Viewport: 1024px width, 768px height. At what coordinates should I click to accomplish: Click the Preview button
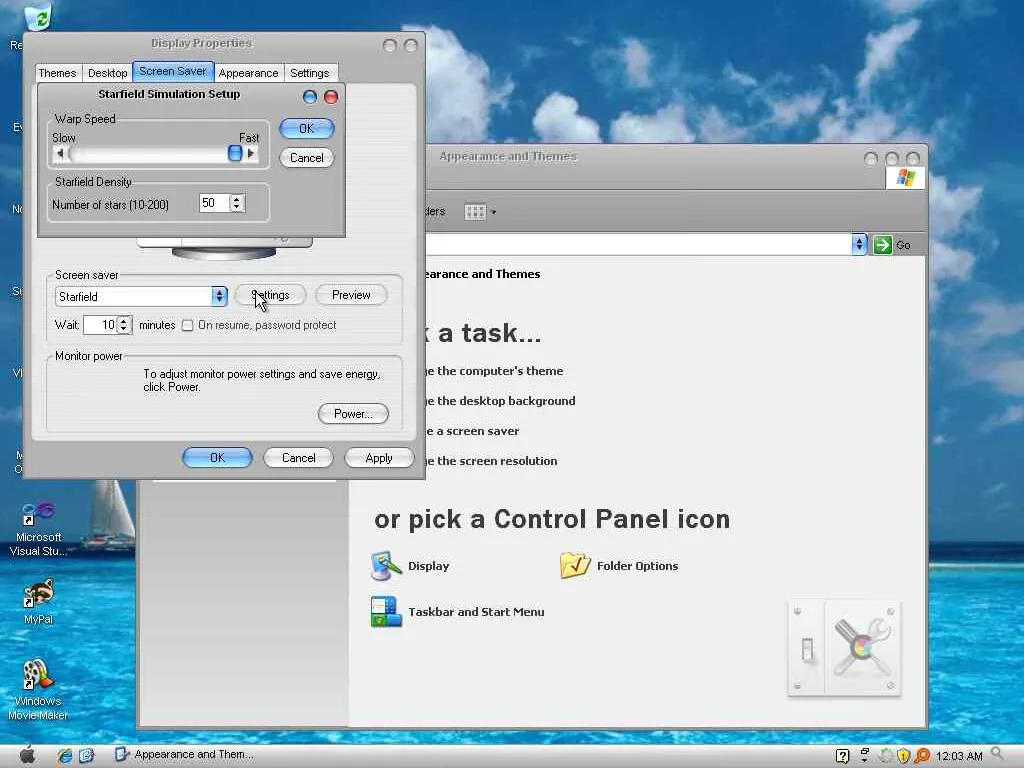pyautogui.click(x=351, y=295)
